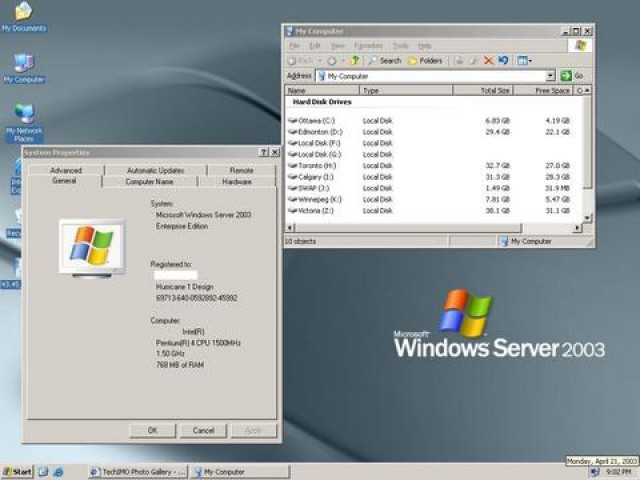
Task: Select the SWAP (J:) drive icon
Action: coord(292,188)
